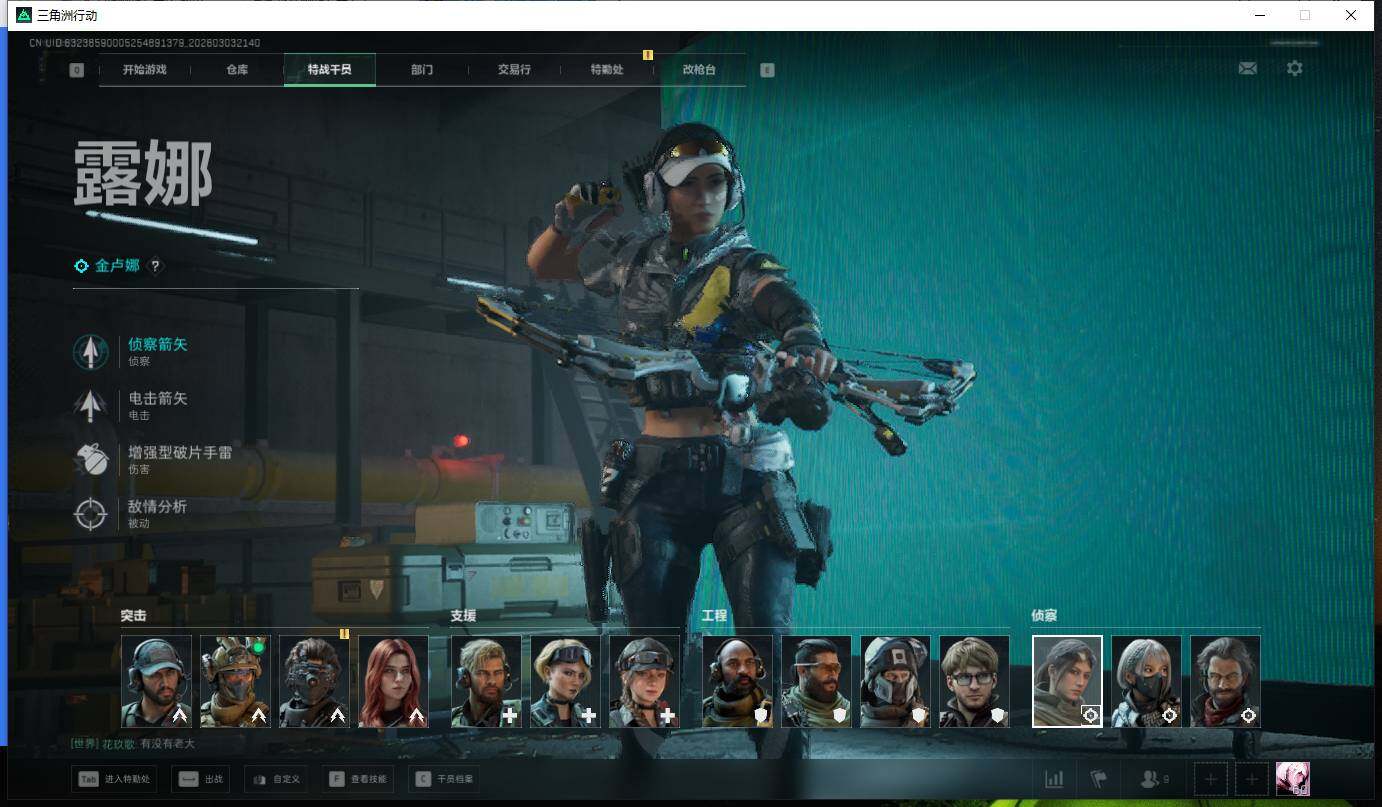Open the bar chart statistics icon
The width and height of the screenshot is (1382, 807).
click(x=1054, y=779)
